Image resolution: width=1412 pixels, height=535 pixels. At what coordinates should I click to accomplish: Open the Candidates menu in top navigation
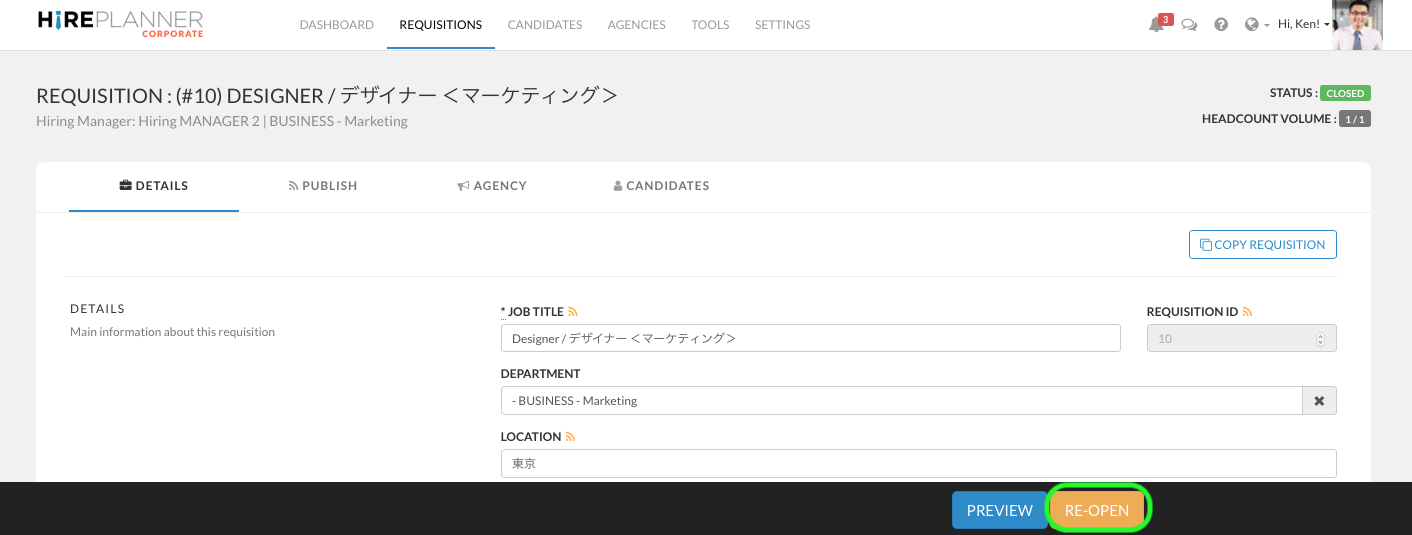point(545,25)
